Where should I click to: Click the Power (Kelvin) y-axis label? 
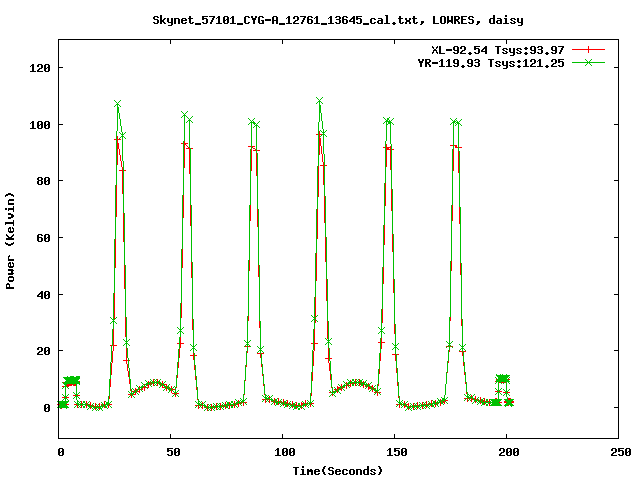tap(10, 241)
